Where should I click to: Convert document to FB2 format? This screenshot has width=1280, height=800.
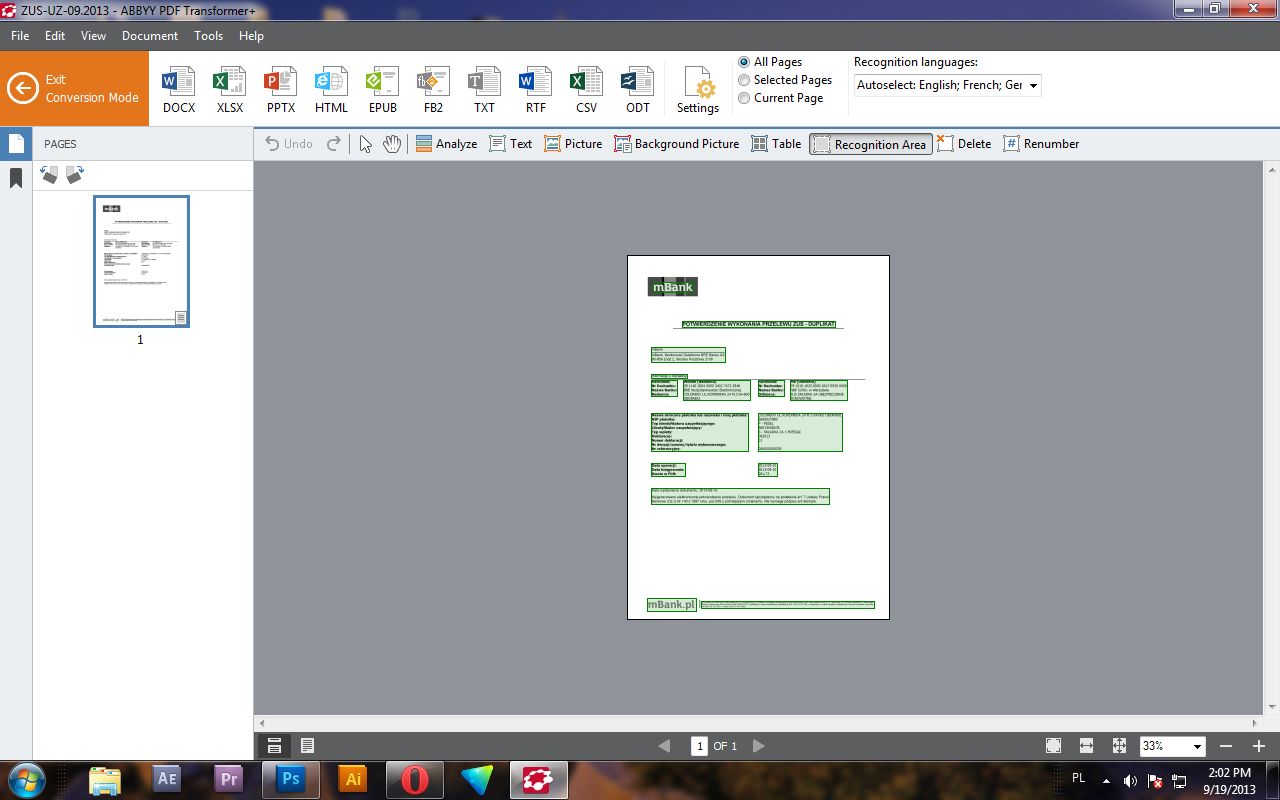click(x=433, y=90)
